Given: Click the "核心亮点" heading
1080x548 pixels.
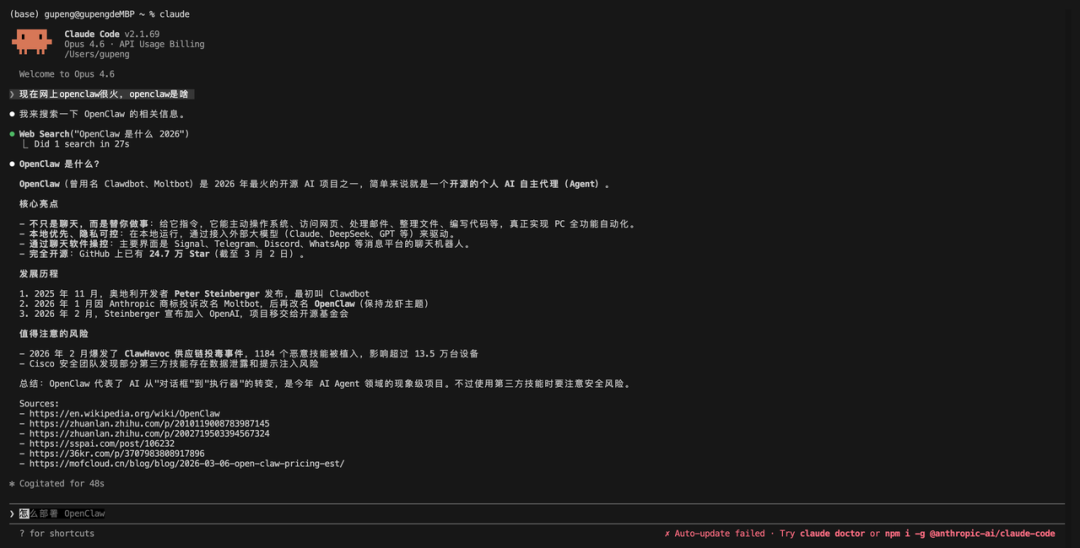Looking at the screenshot, I should 39,204.
